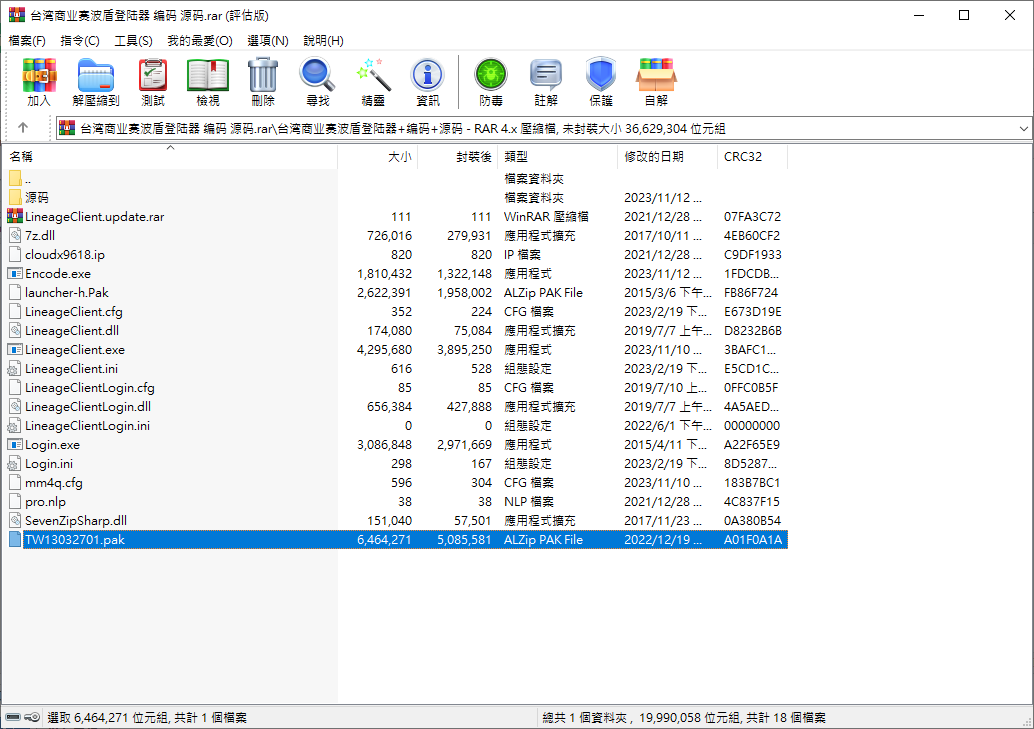The height and width of the screenshot is (729, 1034).
Task: Click the type cell WinRAR 壓縮檔
Action: pyautogui.click(x=546, y=216)
